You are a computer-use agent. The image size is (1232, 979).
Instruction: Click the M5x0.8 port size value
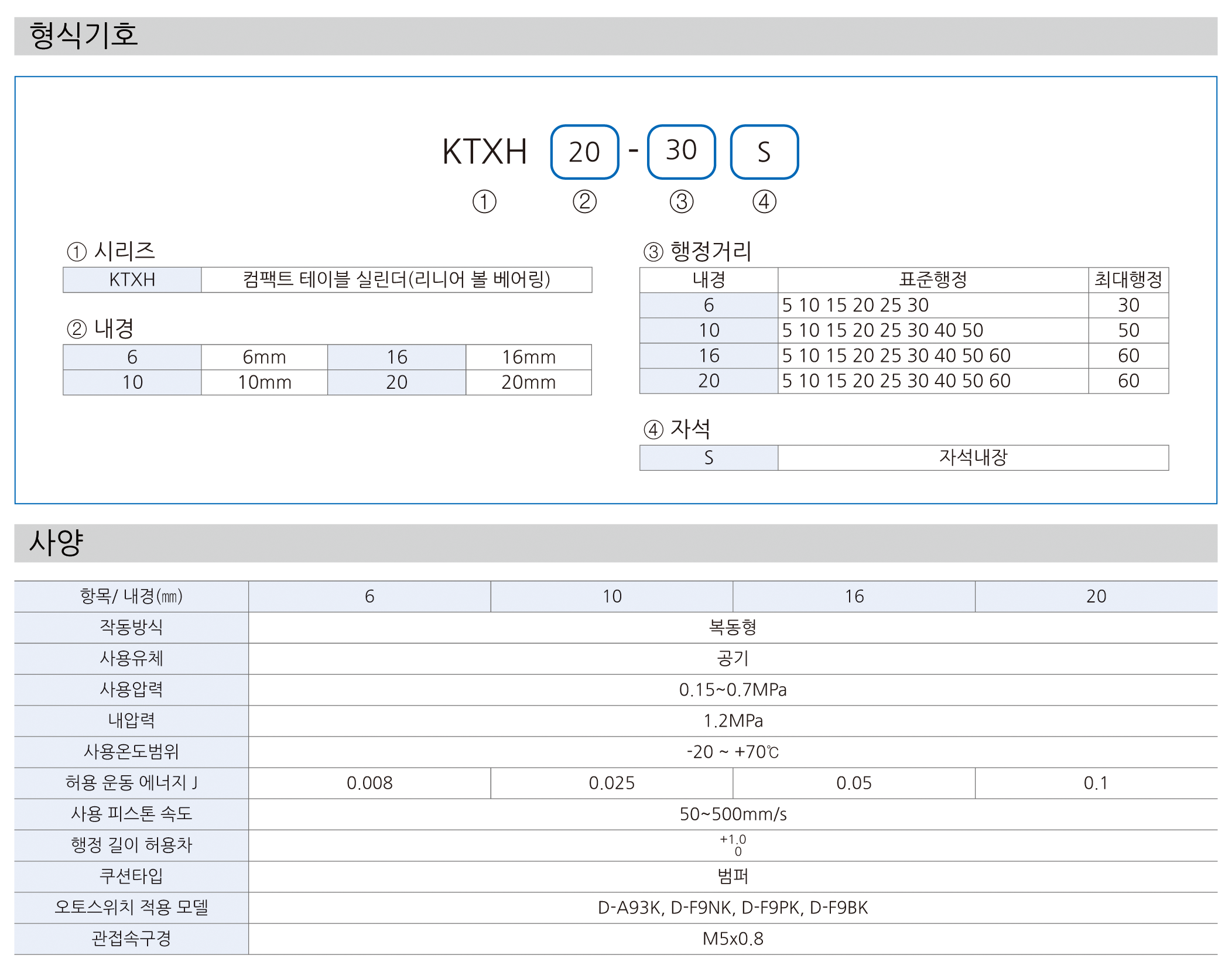[733, 939]
